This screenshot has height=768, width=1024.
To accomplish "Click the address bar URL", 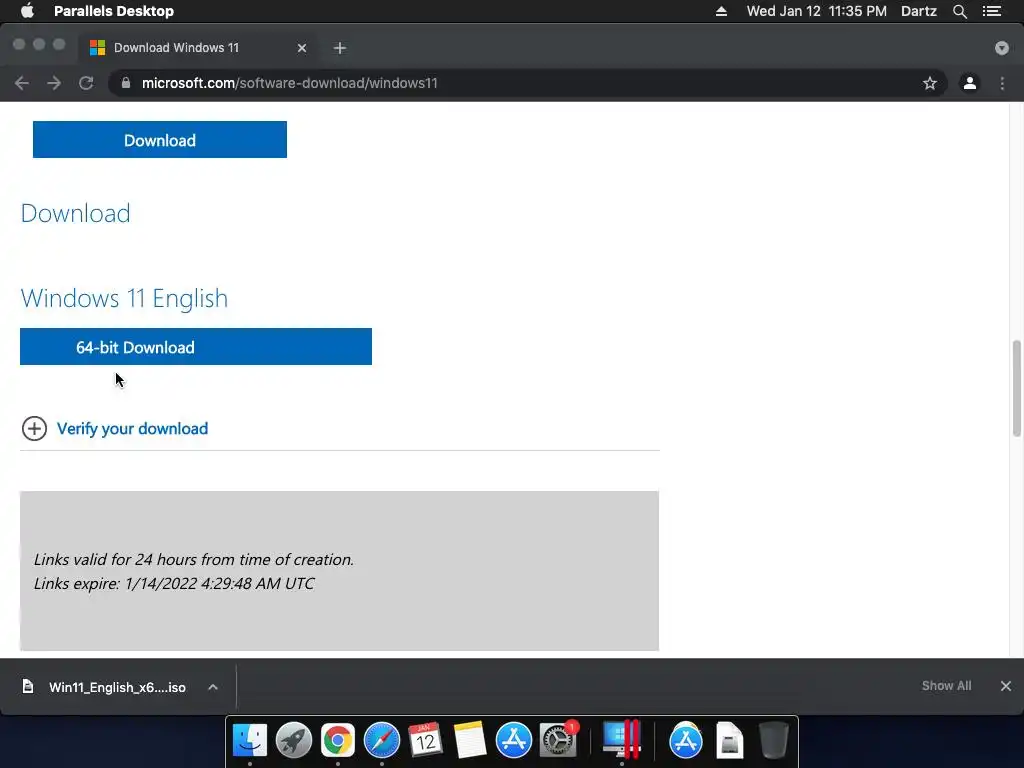I will pyautogui.click(x=289, y=83).
